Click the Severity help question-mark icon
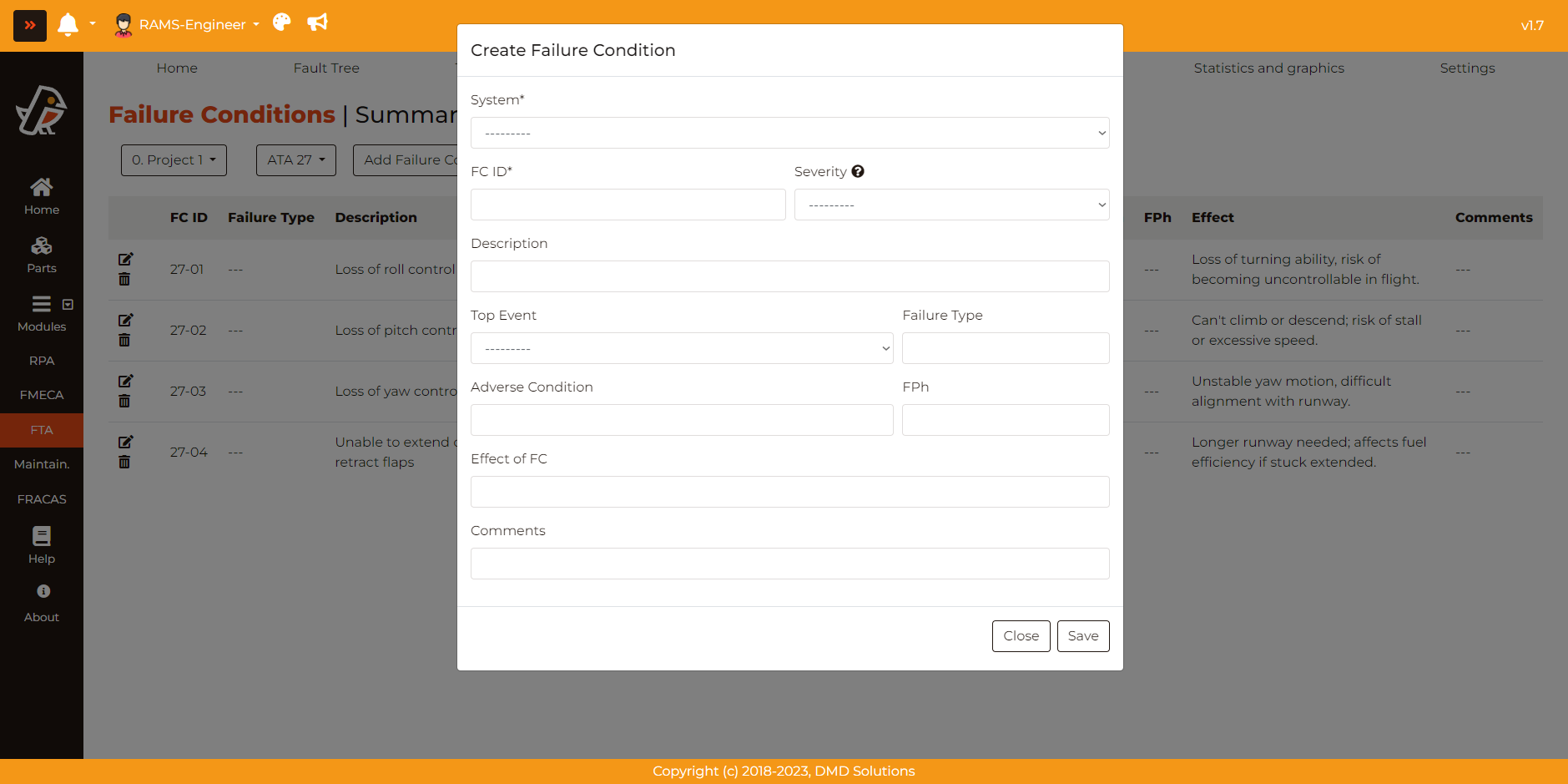1568x784 pixels. [x=858, y=171]
